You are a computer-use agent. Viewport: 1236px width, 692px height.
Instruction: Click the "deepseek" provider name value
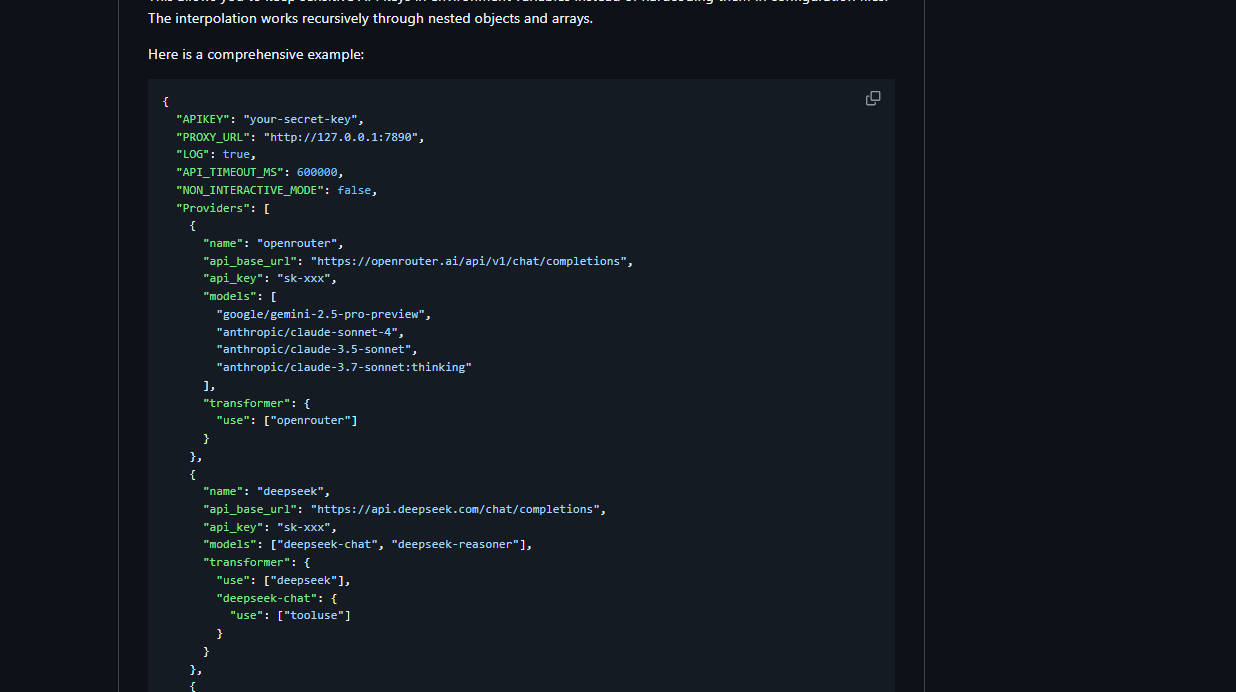[293, 491]
